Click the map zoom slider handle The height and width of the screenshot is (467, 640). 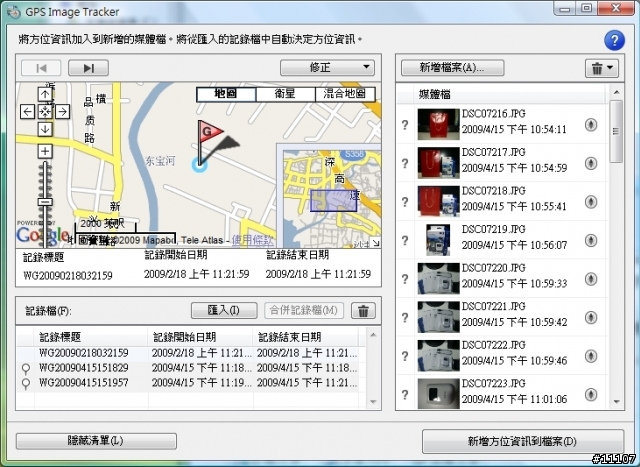tap(45, 202)
